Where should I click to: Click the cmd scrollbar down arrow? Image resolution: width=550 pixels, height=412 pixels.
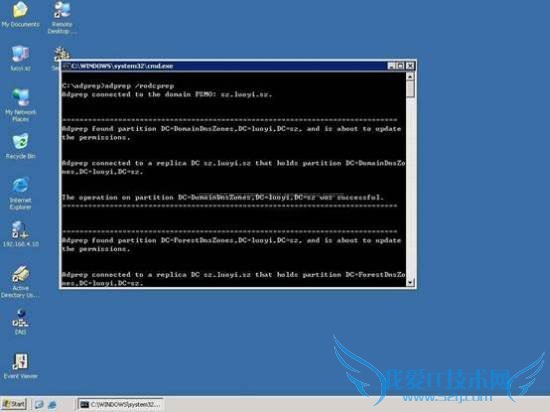click(x=410, y=282)
